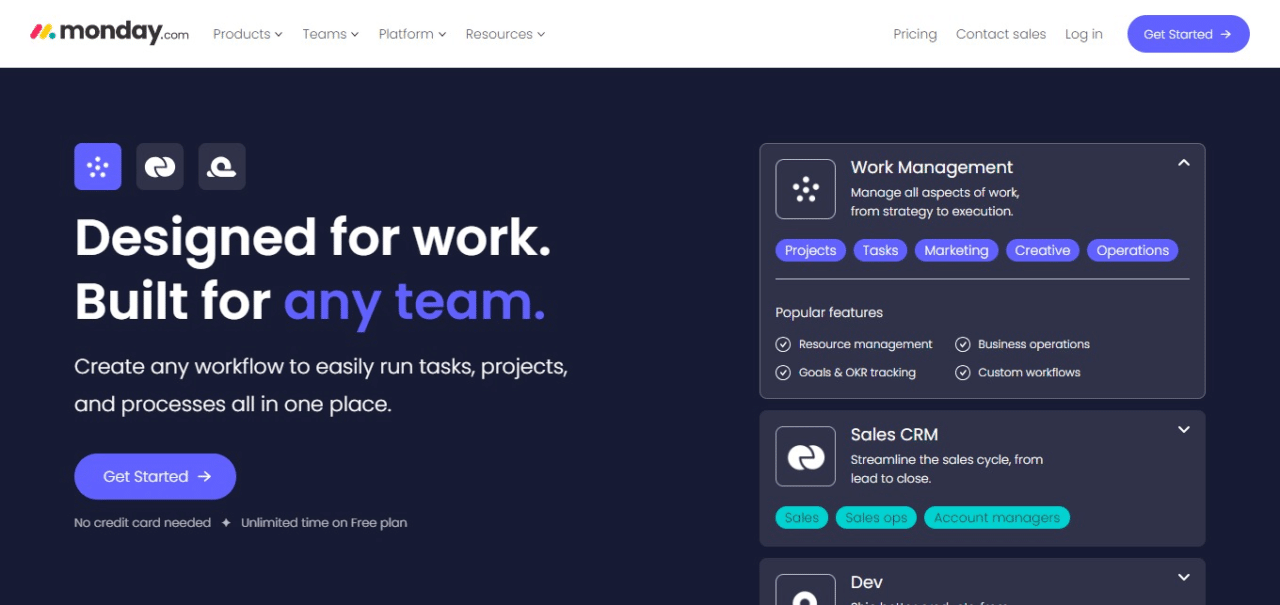1280x605 pixels.
Task: Click the Business operations checkmark icon
Action: pos(963,344)
